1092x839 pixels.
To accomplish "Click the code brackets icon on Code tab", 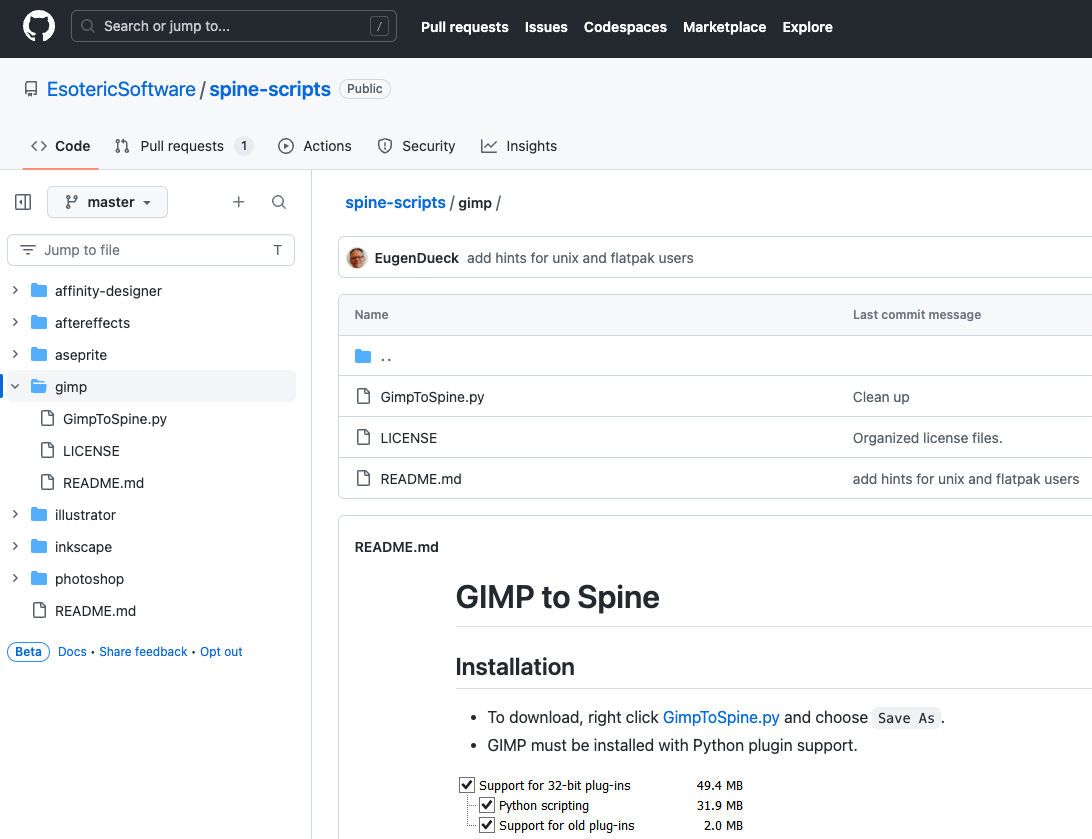I will click(x=39, y=146).
